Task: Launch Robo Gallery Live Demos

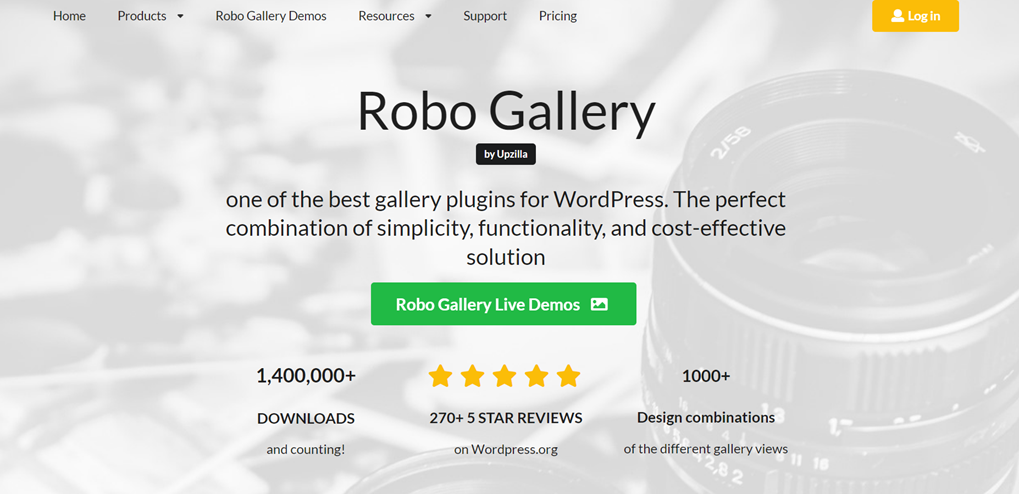Action: [488, 304]
